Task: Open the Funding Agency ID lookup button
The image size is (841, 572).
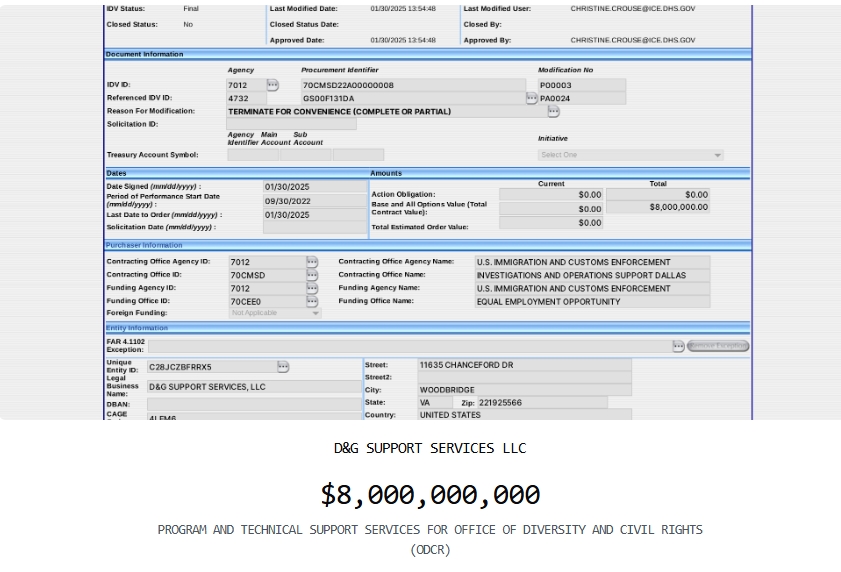Action: coord(312,288)
